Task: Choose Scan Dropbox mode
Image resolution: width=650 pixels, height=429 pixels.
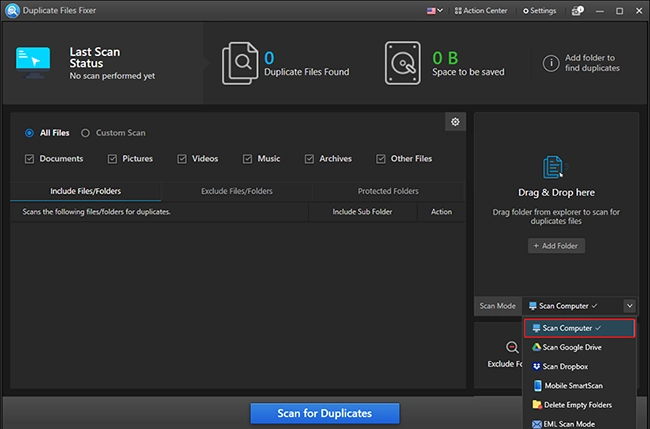Action: tap(579, 366)
